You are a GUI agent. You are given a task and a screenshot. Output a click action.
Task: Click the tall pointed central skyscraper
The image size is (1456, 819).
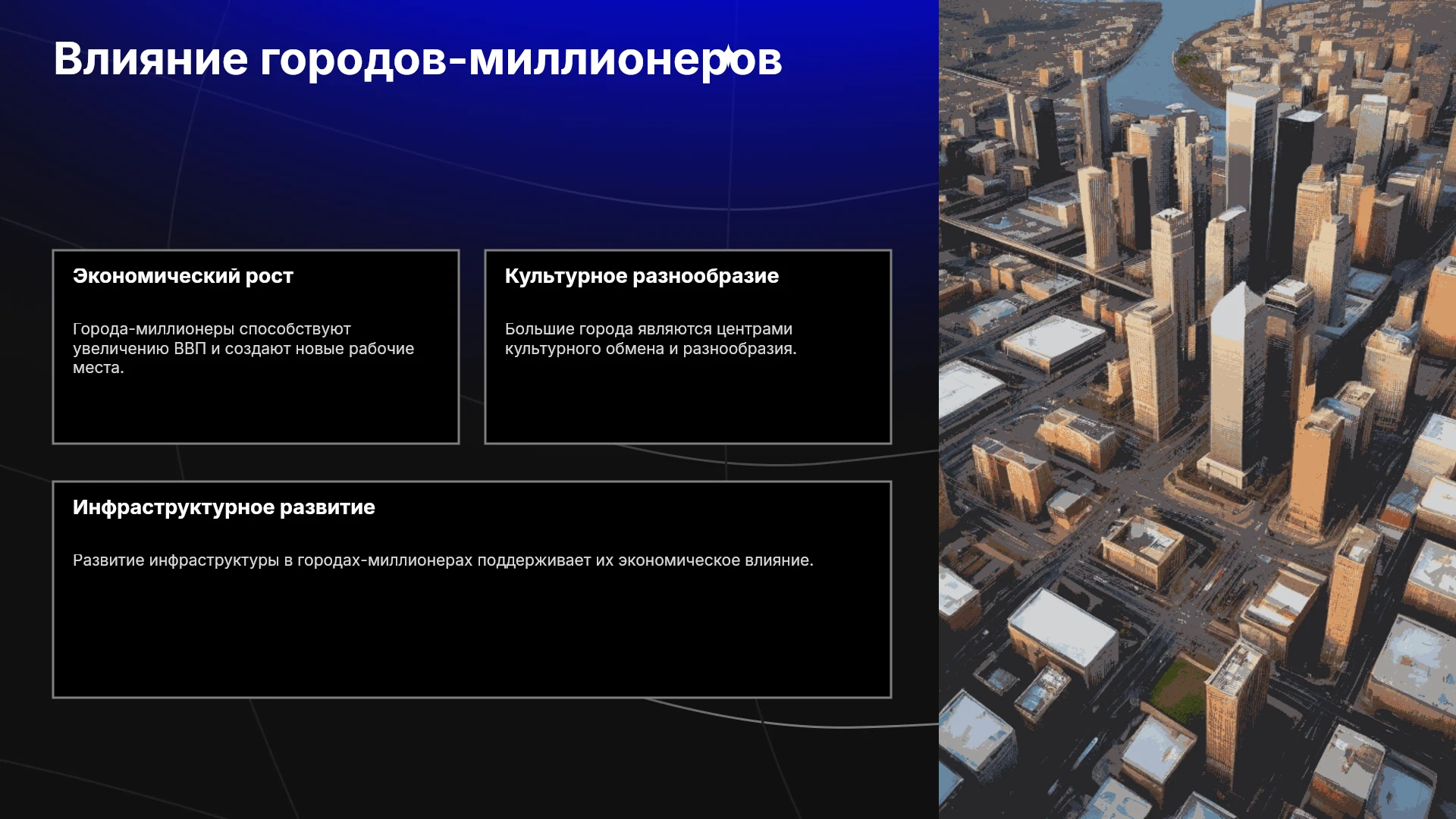click(x=1236, y=379)
